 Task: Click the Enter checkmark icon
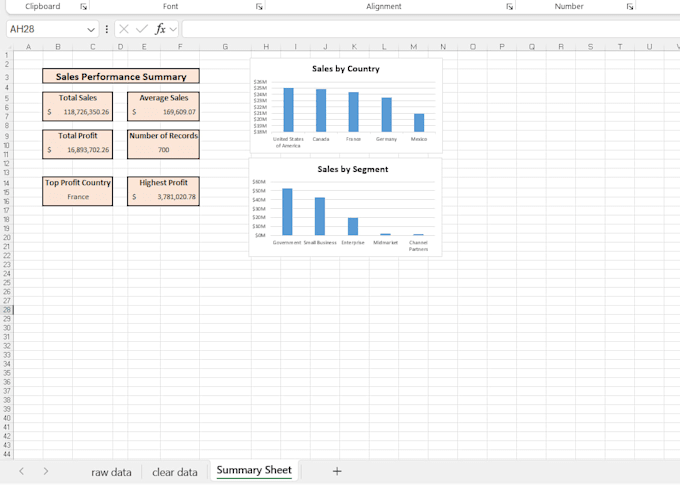click(x=141, y=29)
